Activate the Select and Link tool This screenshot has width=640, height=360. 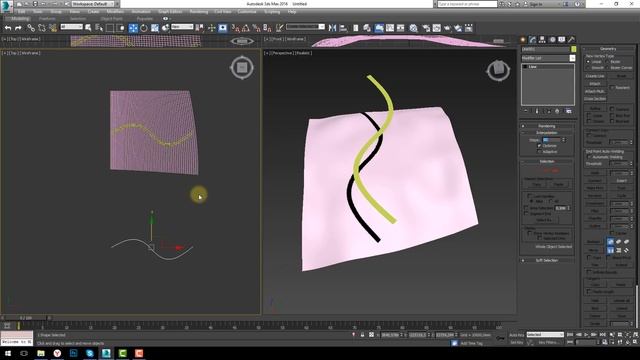[31, 28]
